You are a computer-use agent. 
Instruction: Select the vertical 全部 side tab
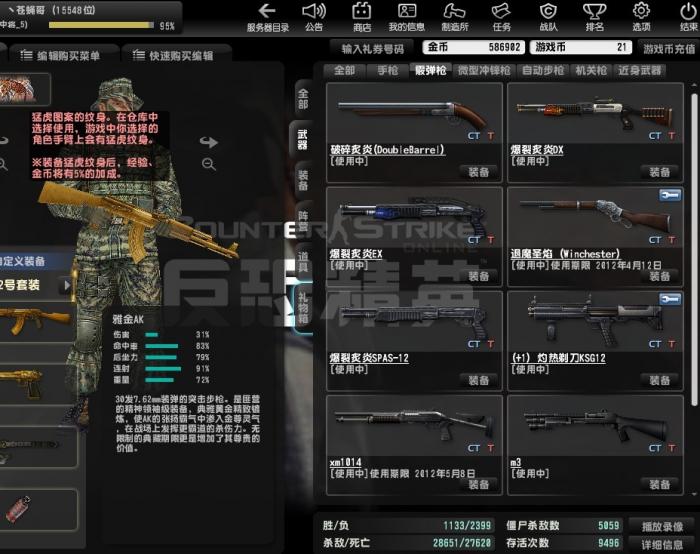tap(303, 99)
